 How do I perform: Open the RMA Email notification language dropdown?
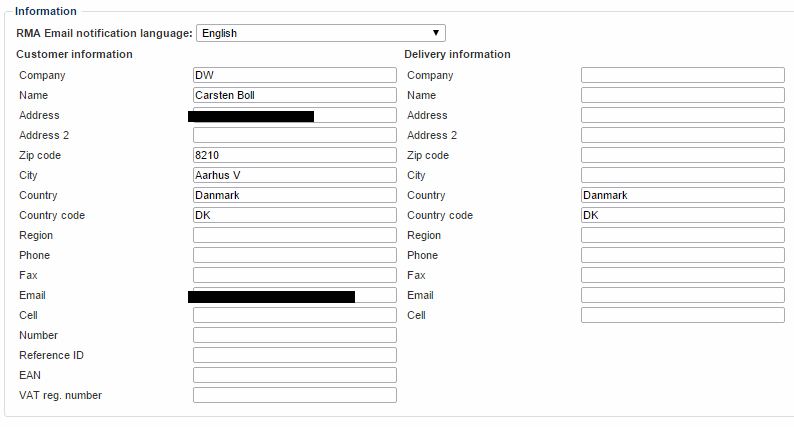coord(320,33)
